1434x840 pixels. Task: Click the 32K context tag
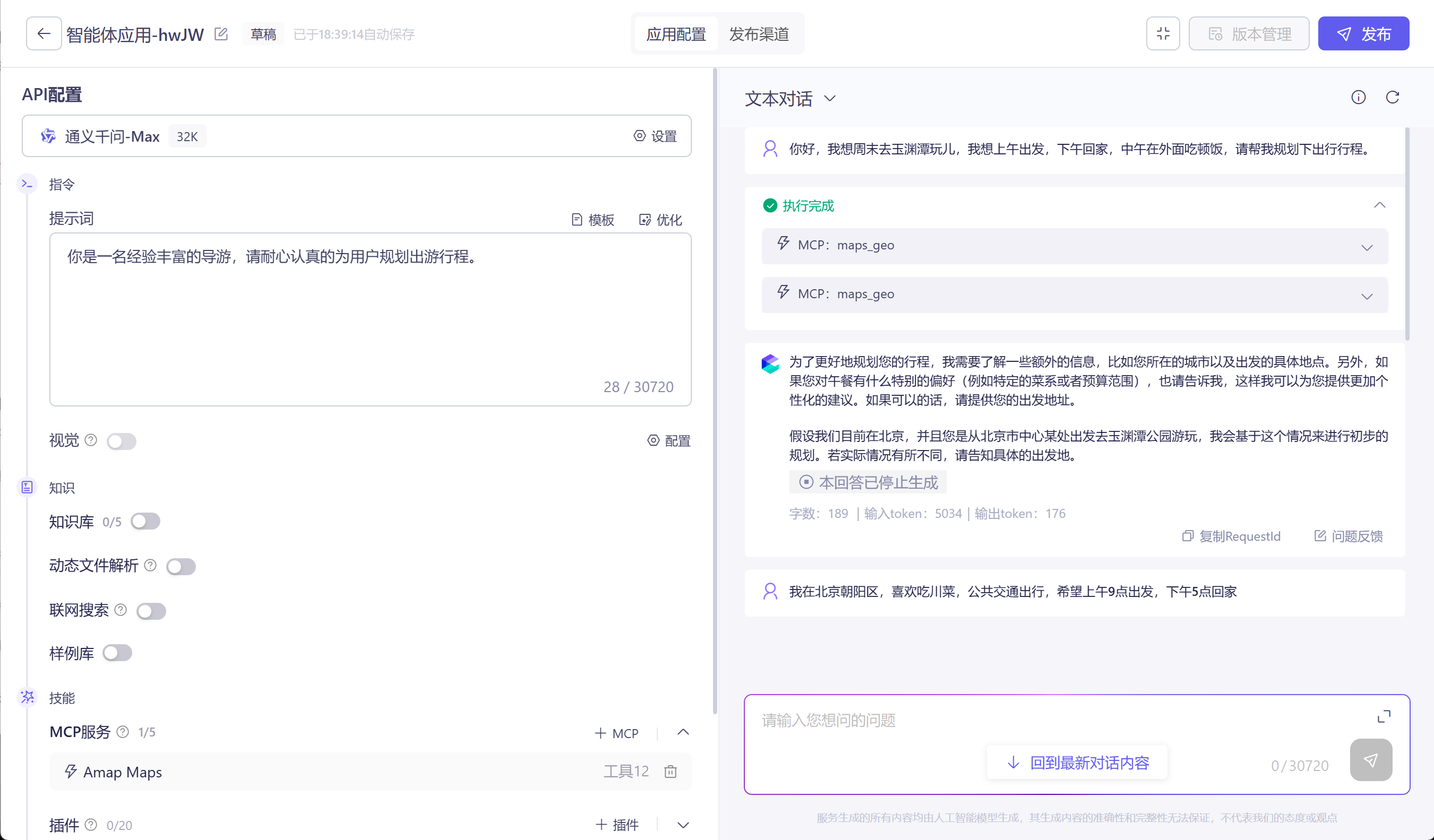coord(187,136)
